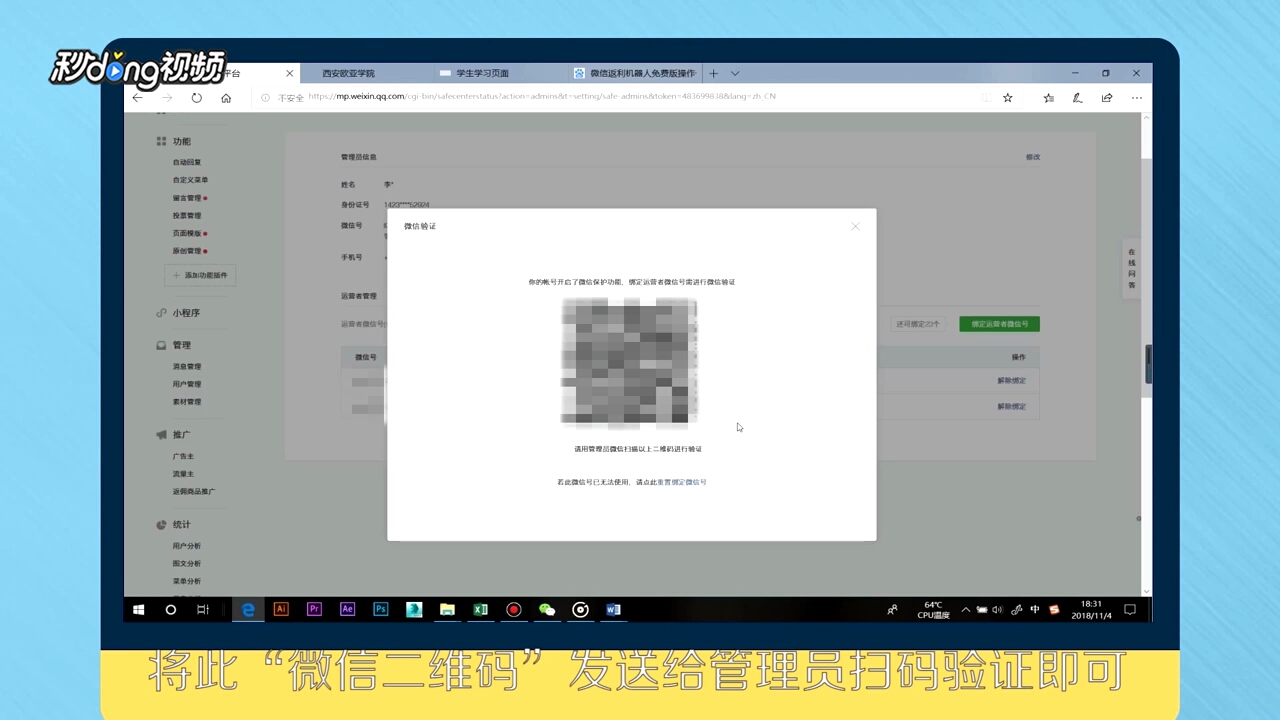Click the 添加功能插件 button
This screenshot has width=1280, height=720.
pos(200,275)
